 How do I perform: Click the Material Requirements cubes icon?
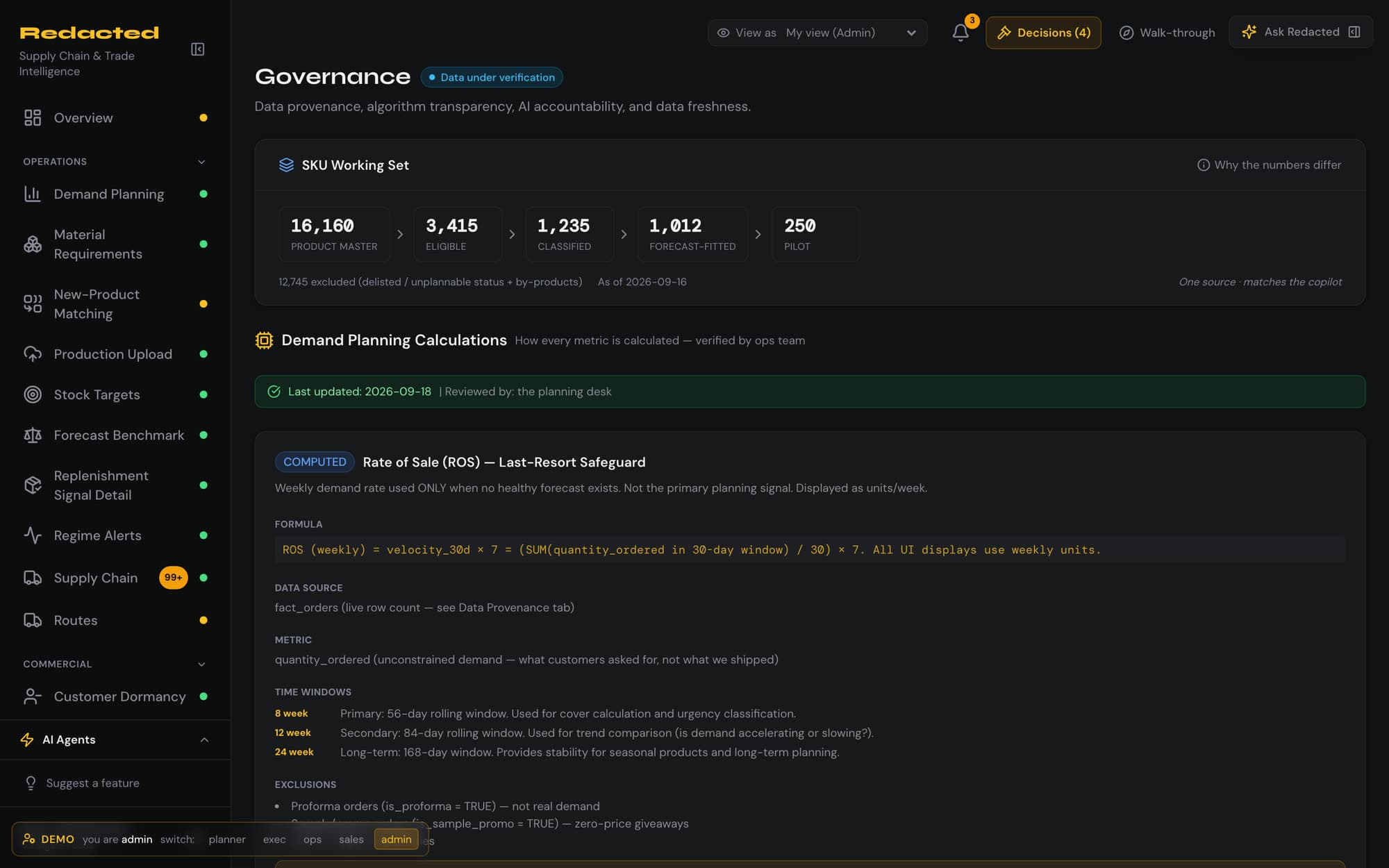[x=33, y=244]
